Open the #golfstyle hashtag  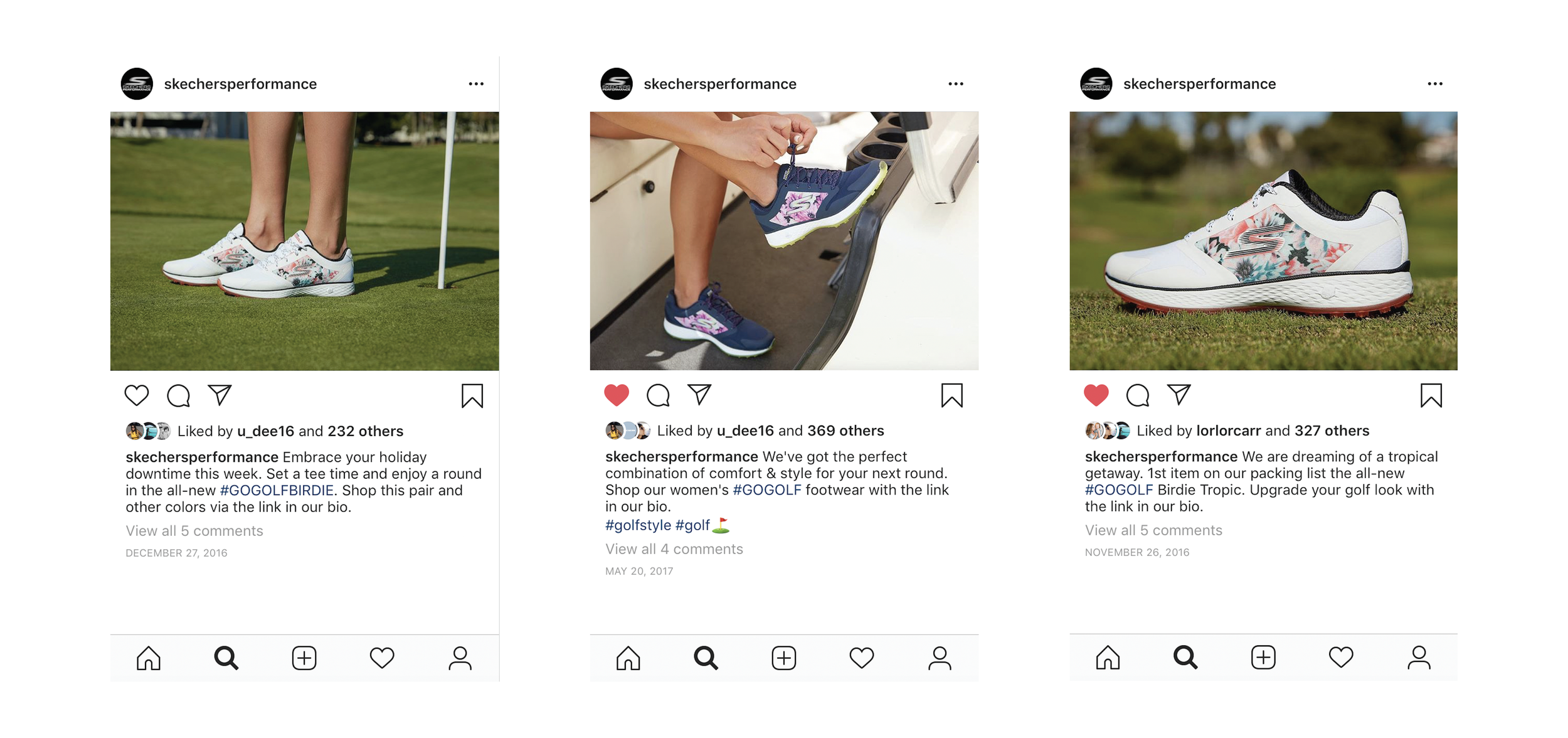638,525
